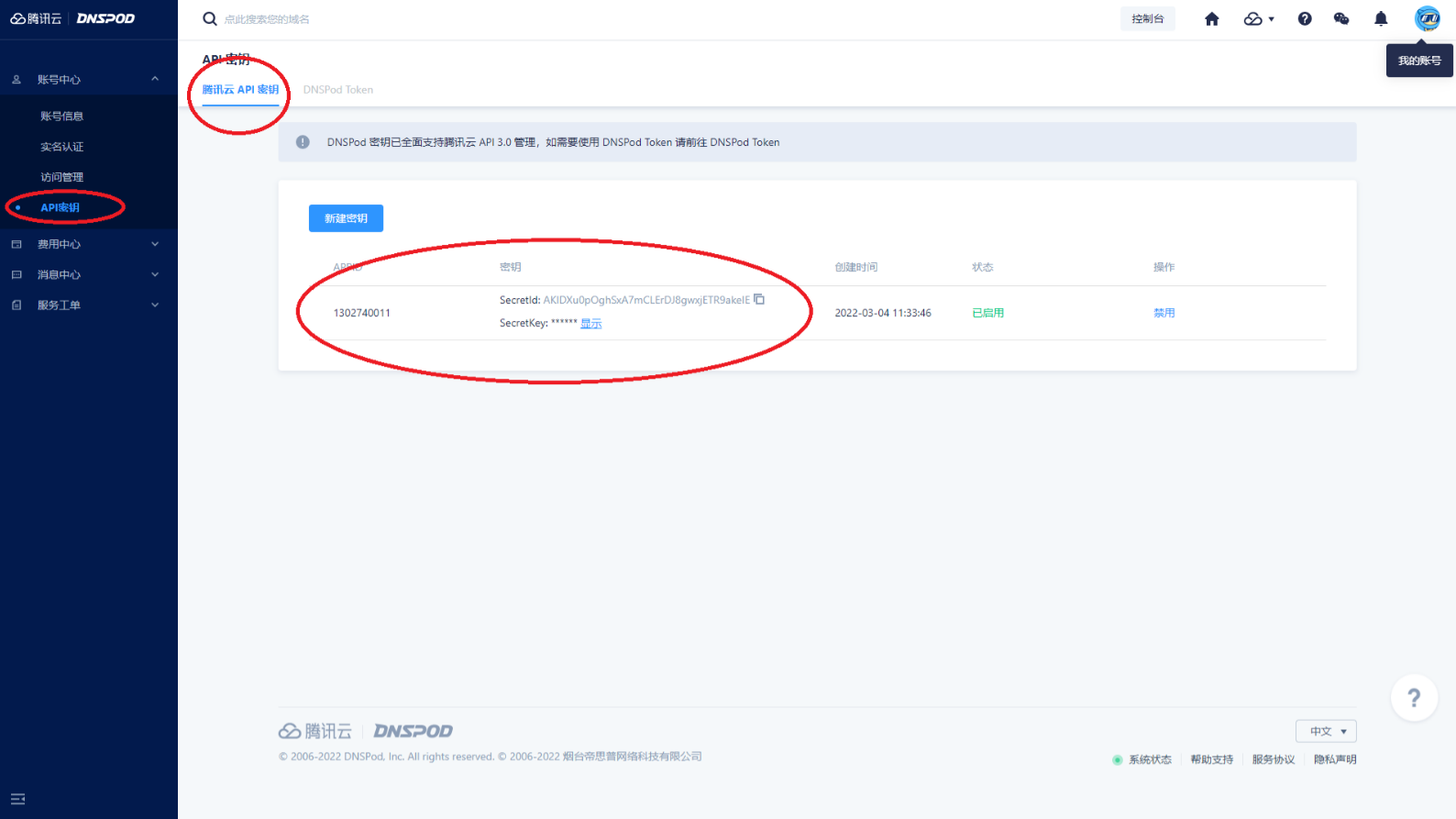Click 显示 to reveal the SecretKey

(x=590, y=324)
